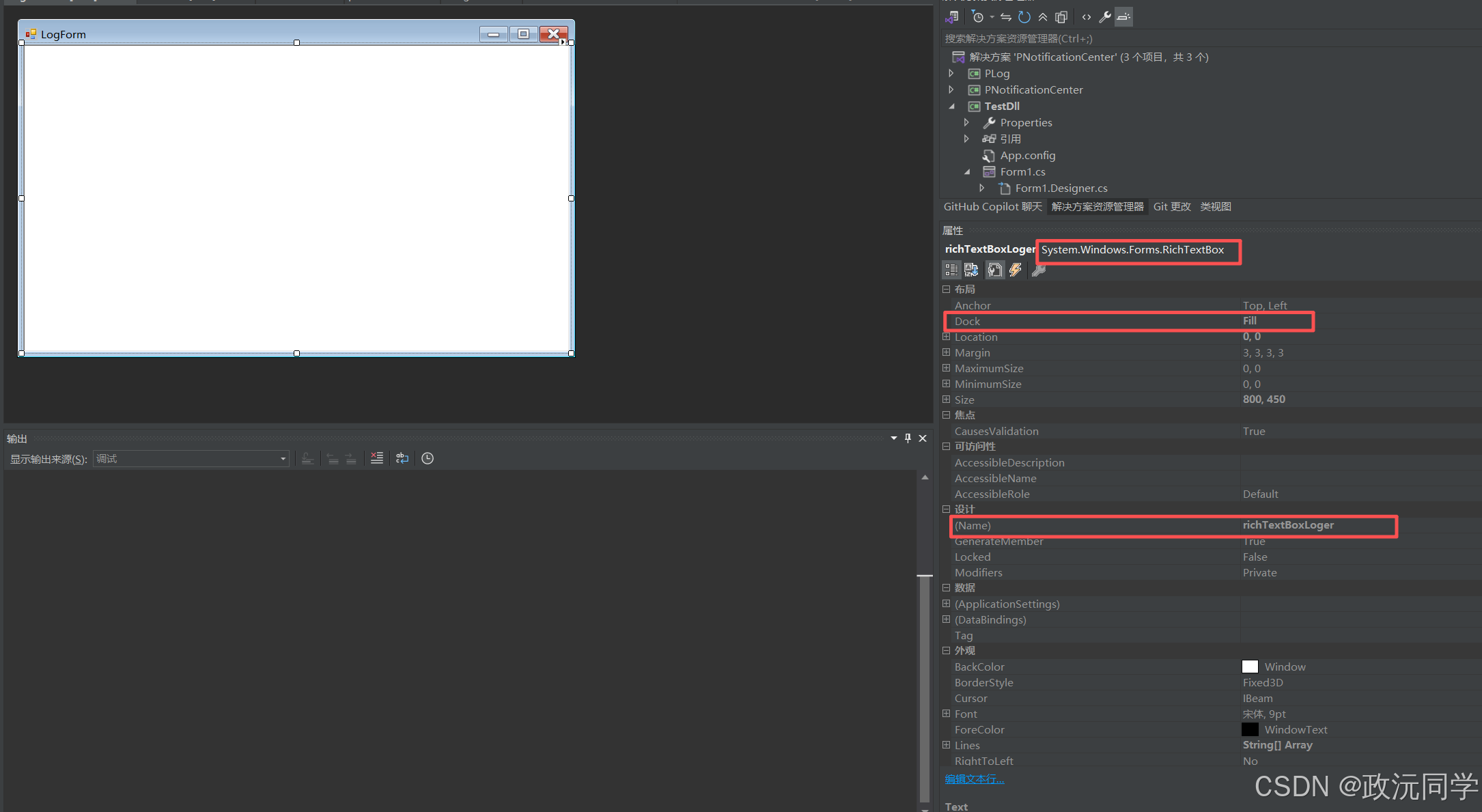
Task: Sort properties alphabetically with A-Z icon
Action: (x=971, y=270)
